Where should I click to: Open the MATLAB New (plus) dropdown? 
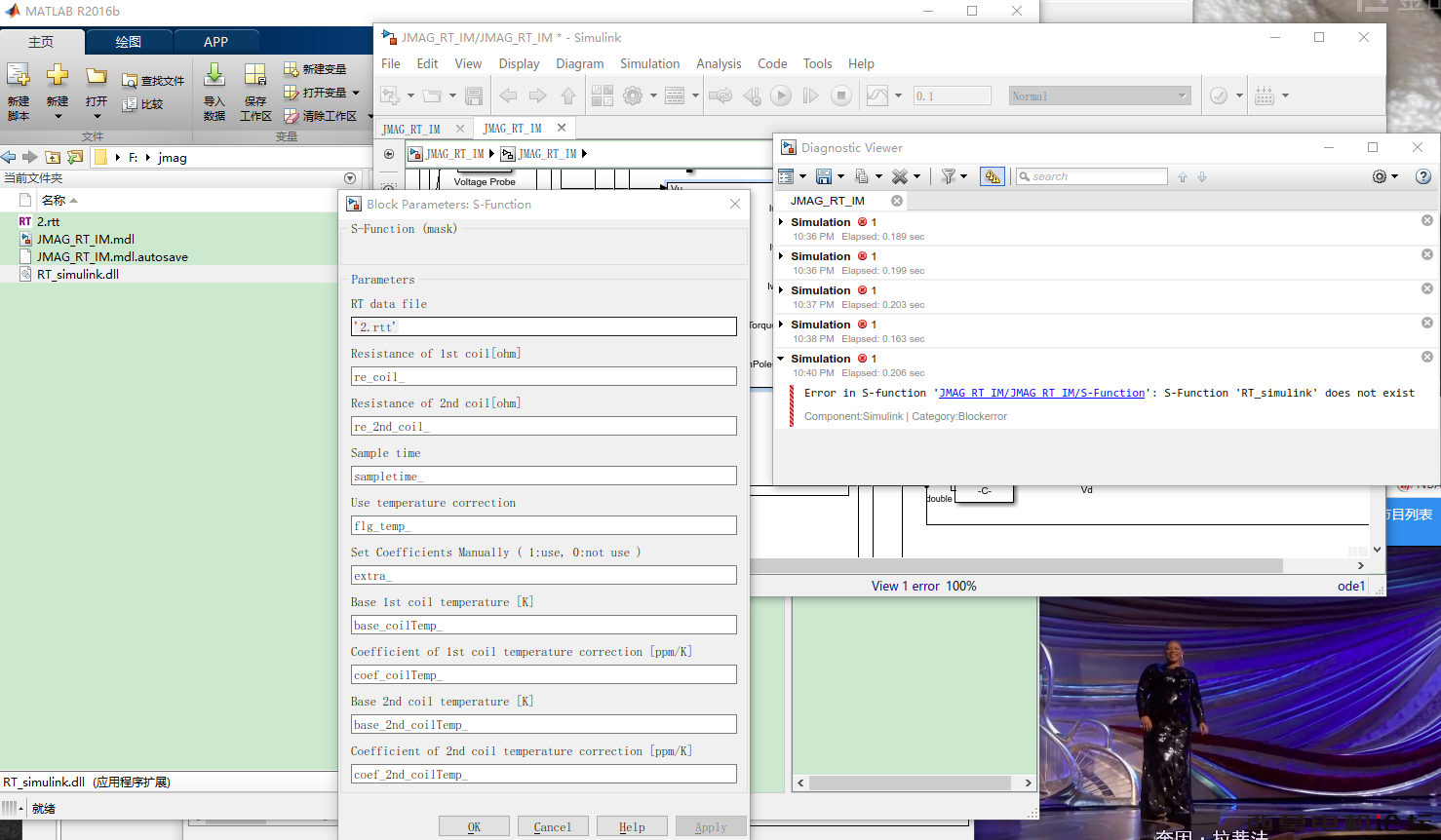click(x=58, y=116)
